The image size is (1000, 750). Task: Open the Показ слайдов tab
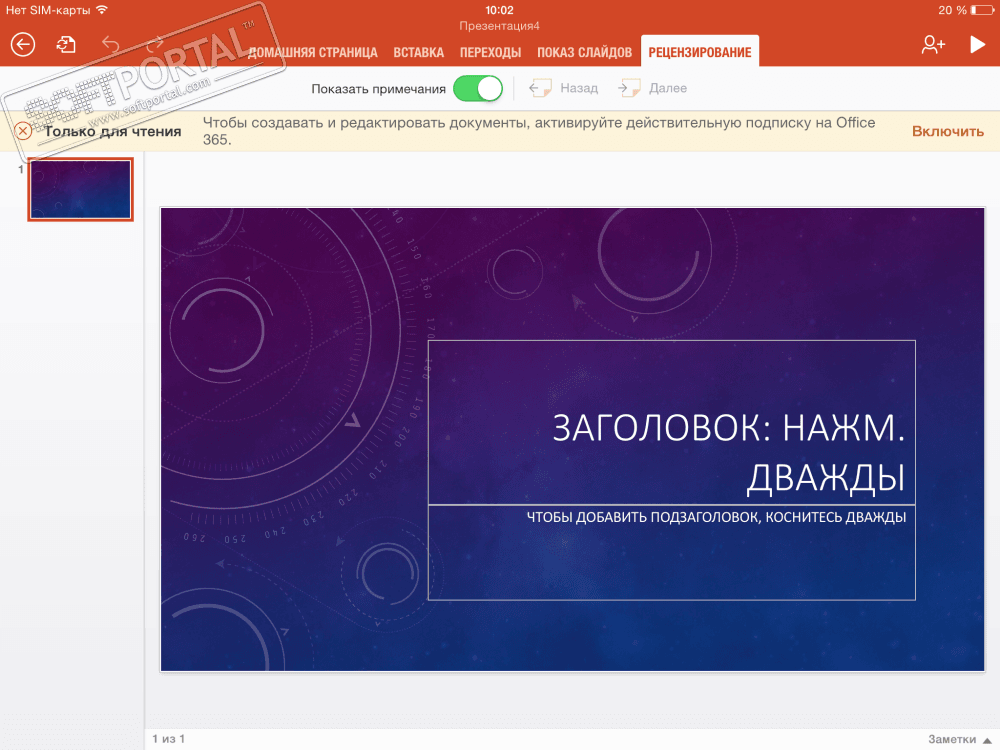584,52
